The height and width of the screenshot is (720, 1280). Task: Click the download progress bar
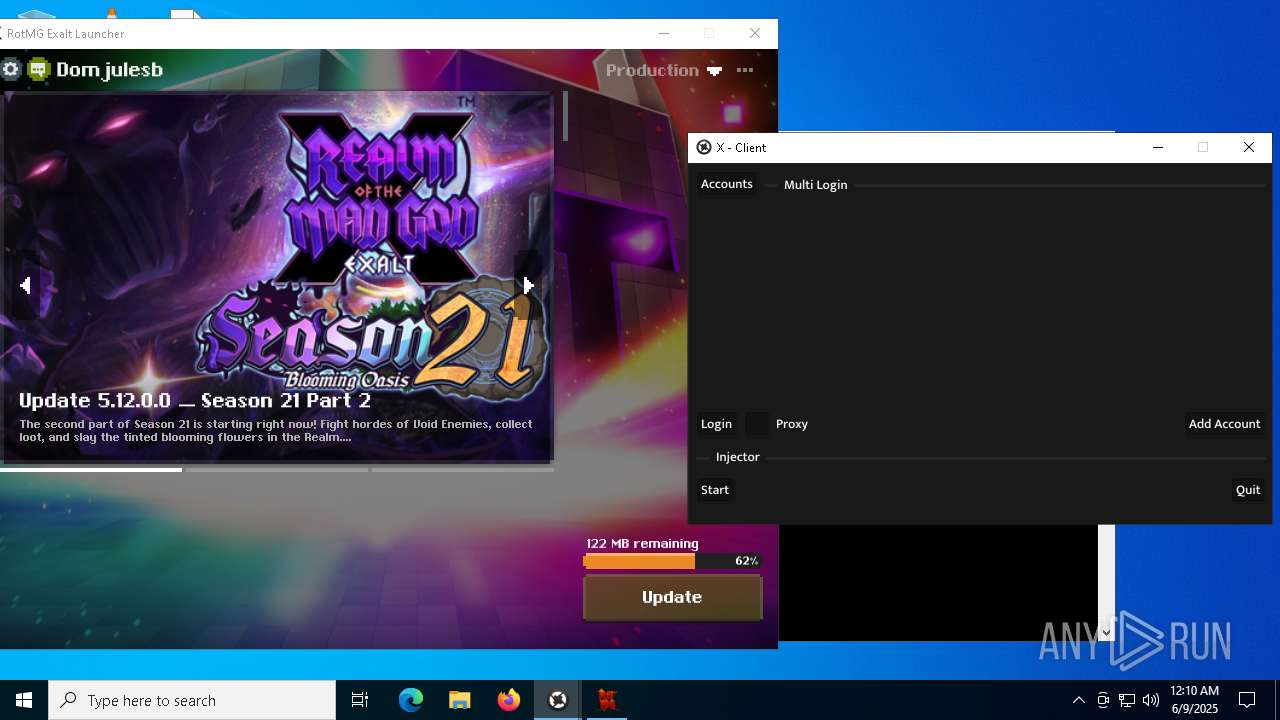672,561
